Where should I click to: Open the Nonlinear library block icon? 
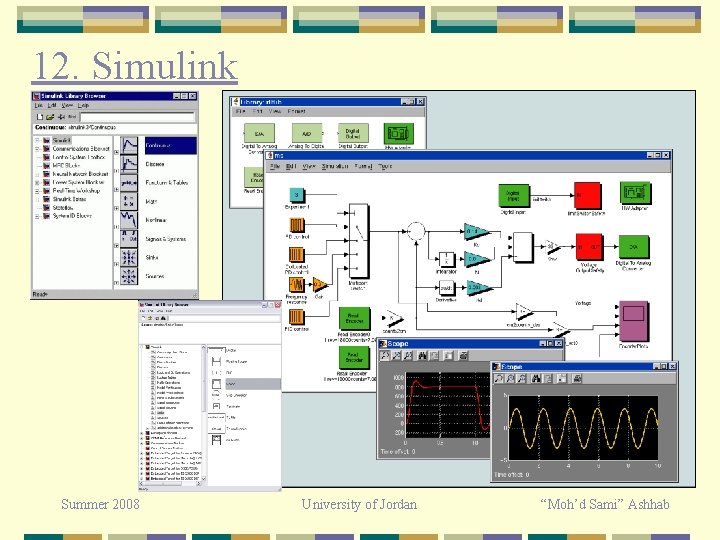pos(129,220)
